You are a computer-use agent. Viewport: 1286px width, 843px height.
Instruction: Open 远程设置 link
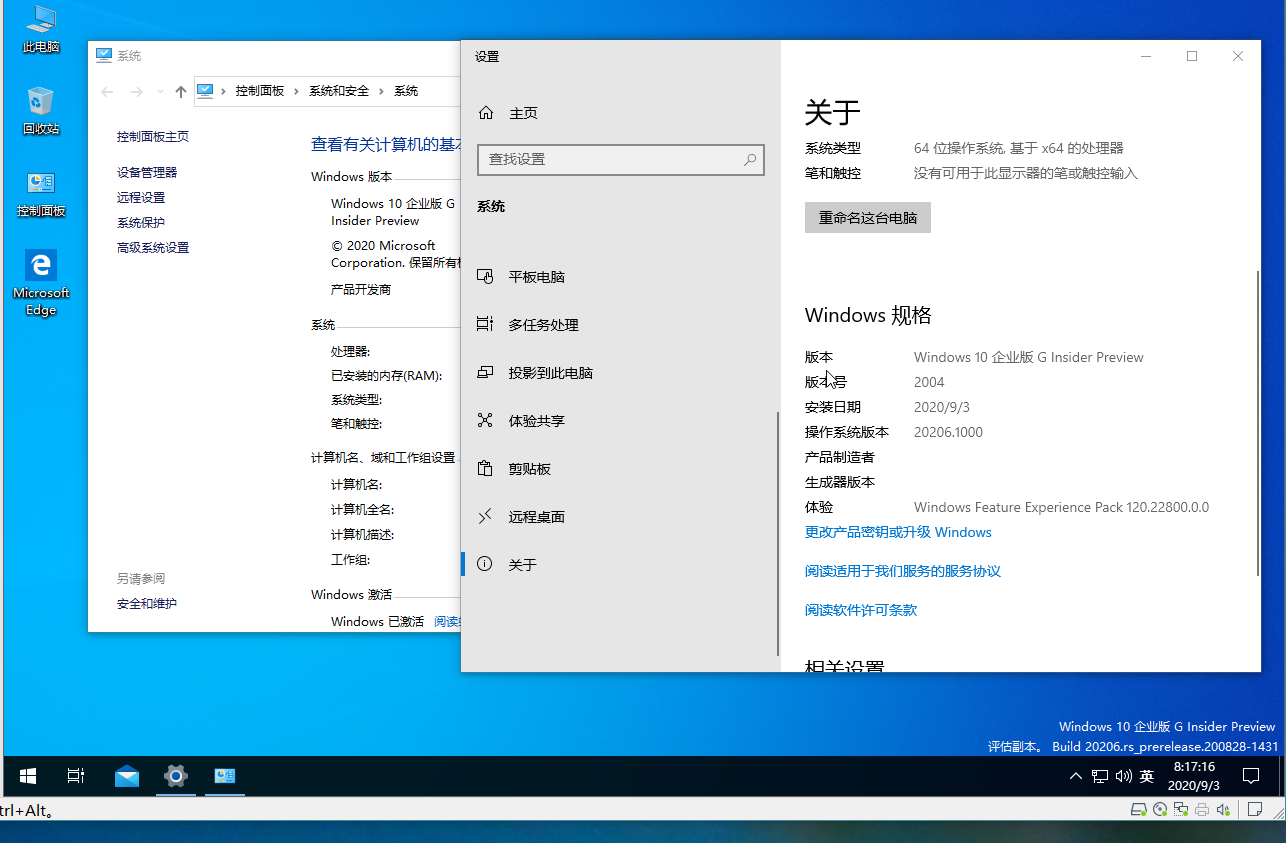coord(141,198)
